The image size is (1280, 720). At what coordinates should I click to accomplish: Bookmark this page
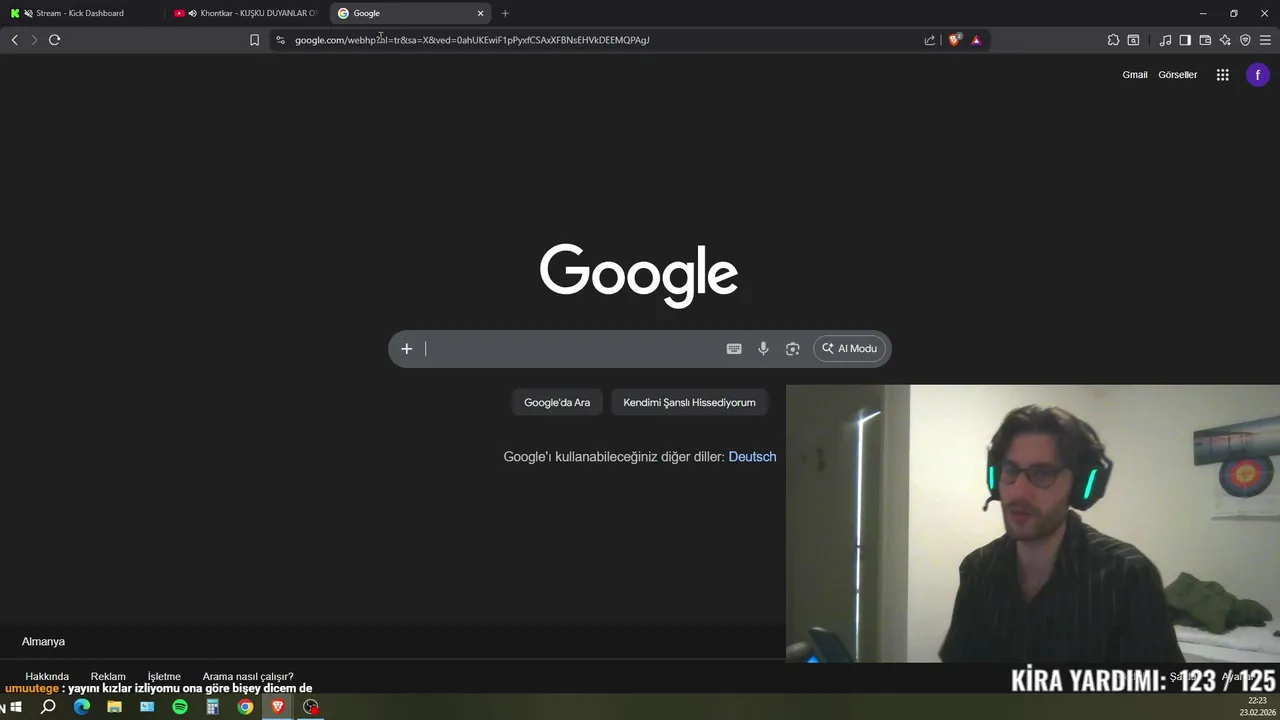click(x=254, y=40)
